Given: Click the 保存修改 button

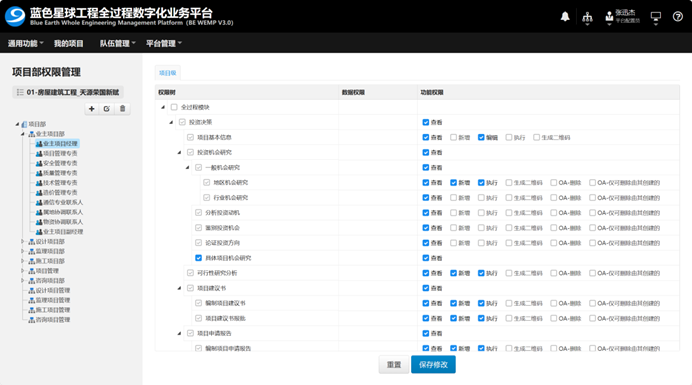Looking at the screenshot, I should [x=433, y=365].
